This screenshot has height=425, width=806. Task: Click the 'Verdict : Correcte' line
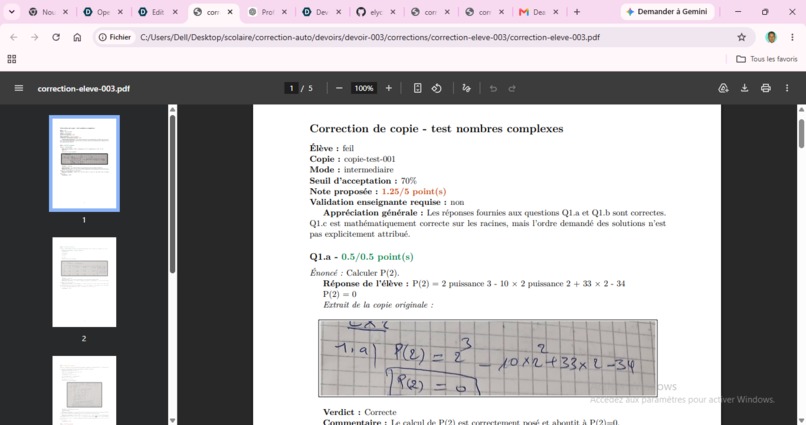360,412
